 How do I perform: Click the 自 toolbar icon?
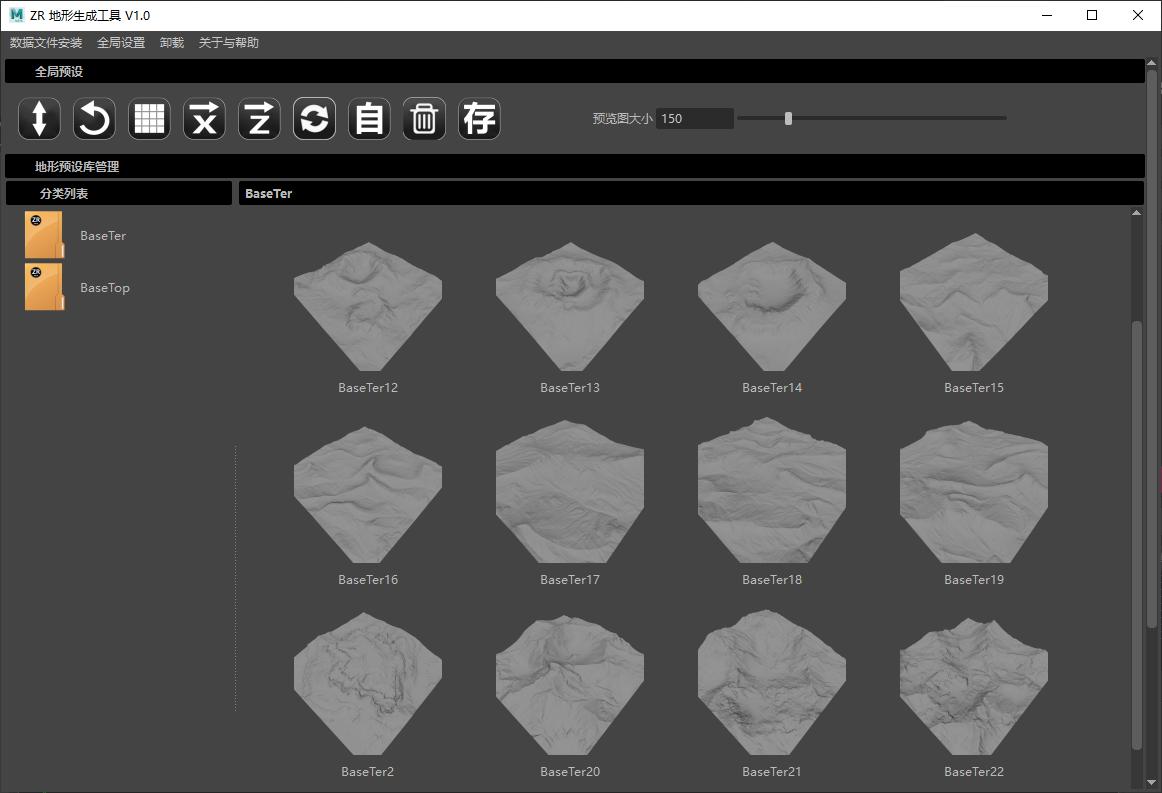369,119
